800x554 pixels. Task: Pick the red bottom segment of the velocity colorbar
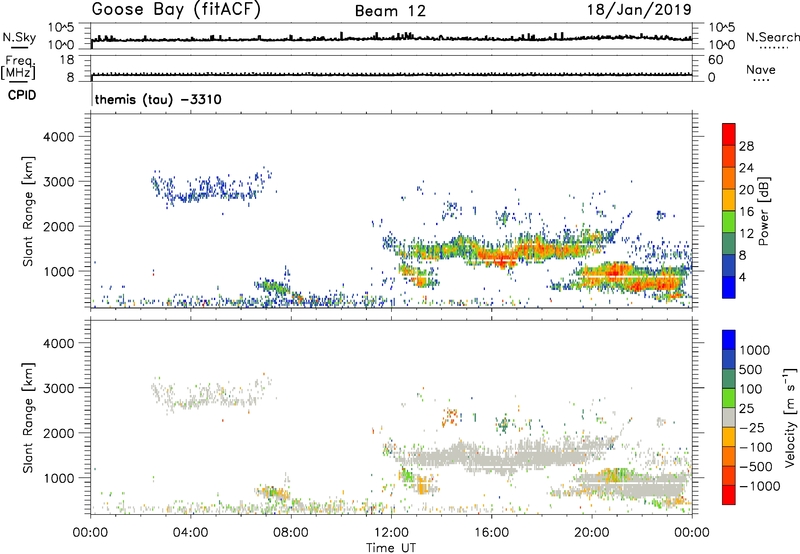pos(729,495)
